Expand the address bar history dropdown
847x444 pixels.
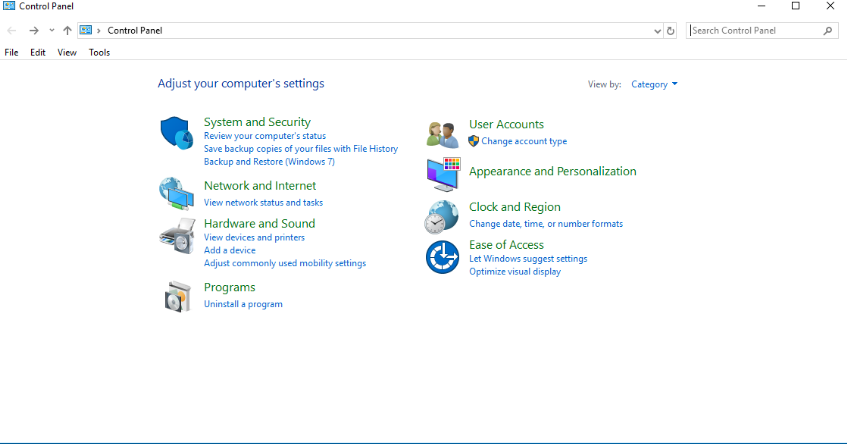coord(656,31)
